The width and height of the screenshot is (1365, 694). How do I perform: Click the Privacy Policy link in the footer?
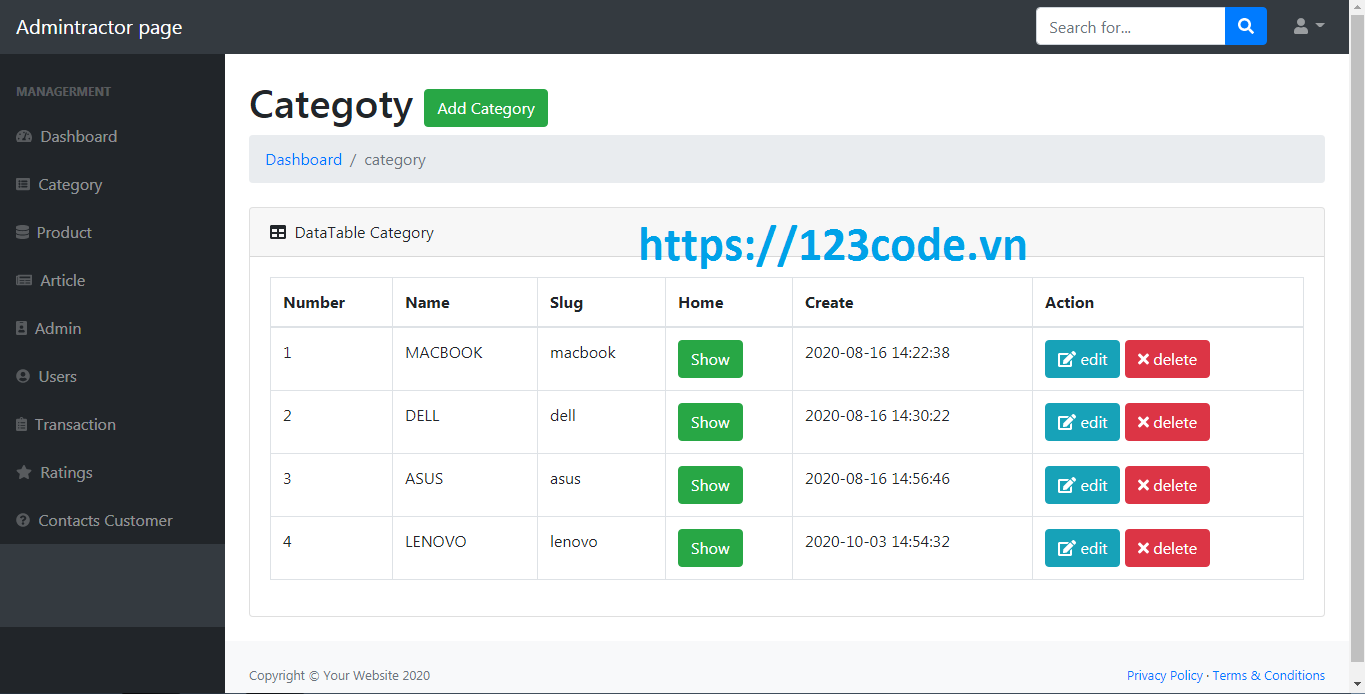pos(1164,675)
